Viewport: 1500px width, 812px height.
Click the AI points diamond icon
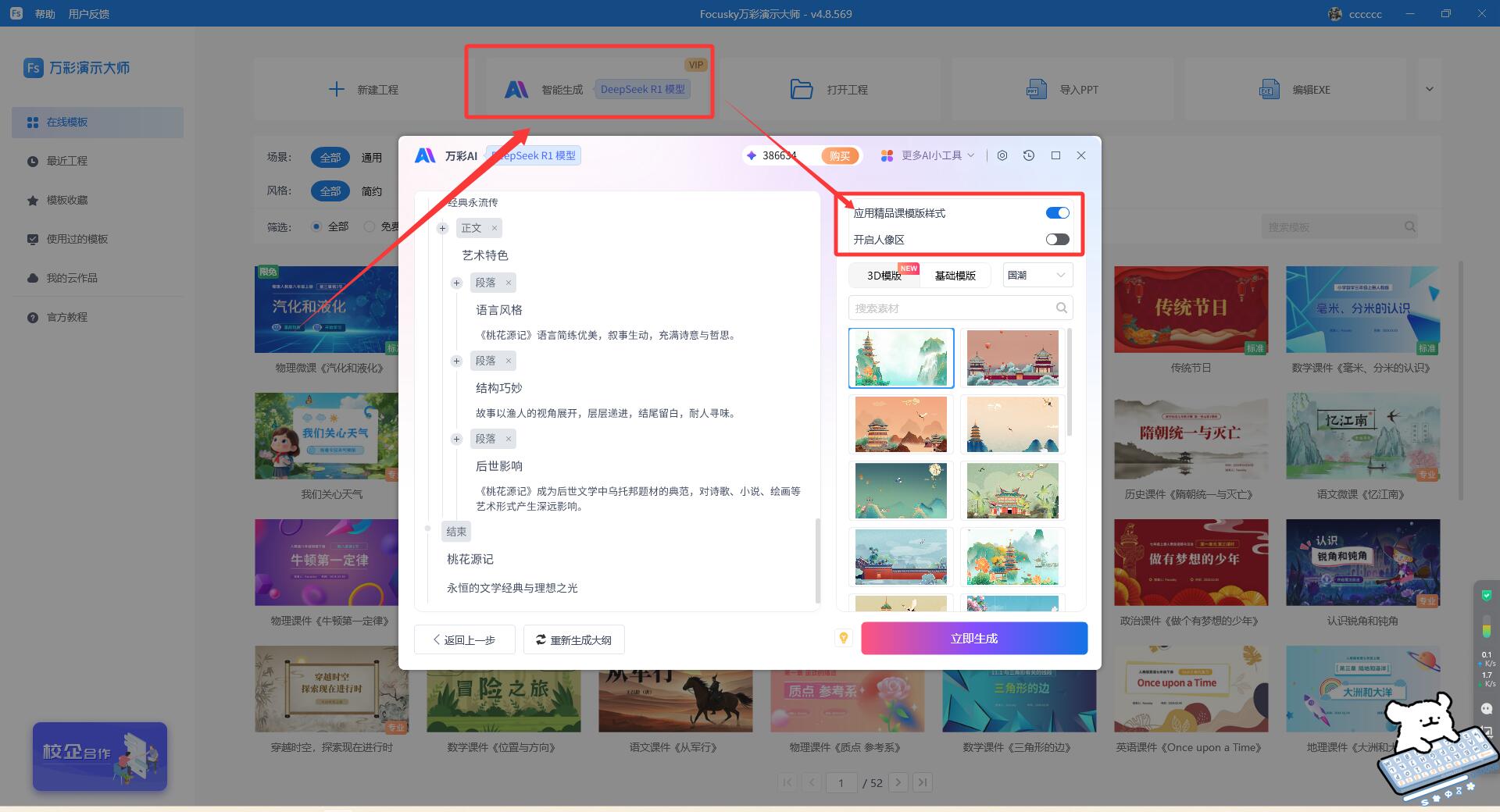click(752, 155)
